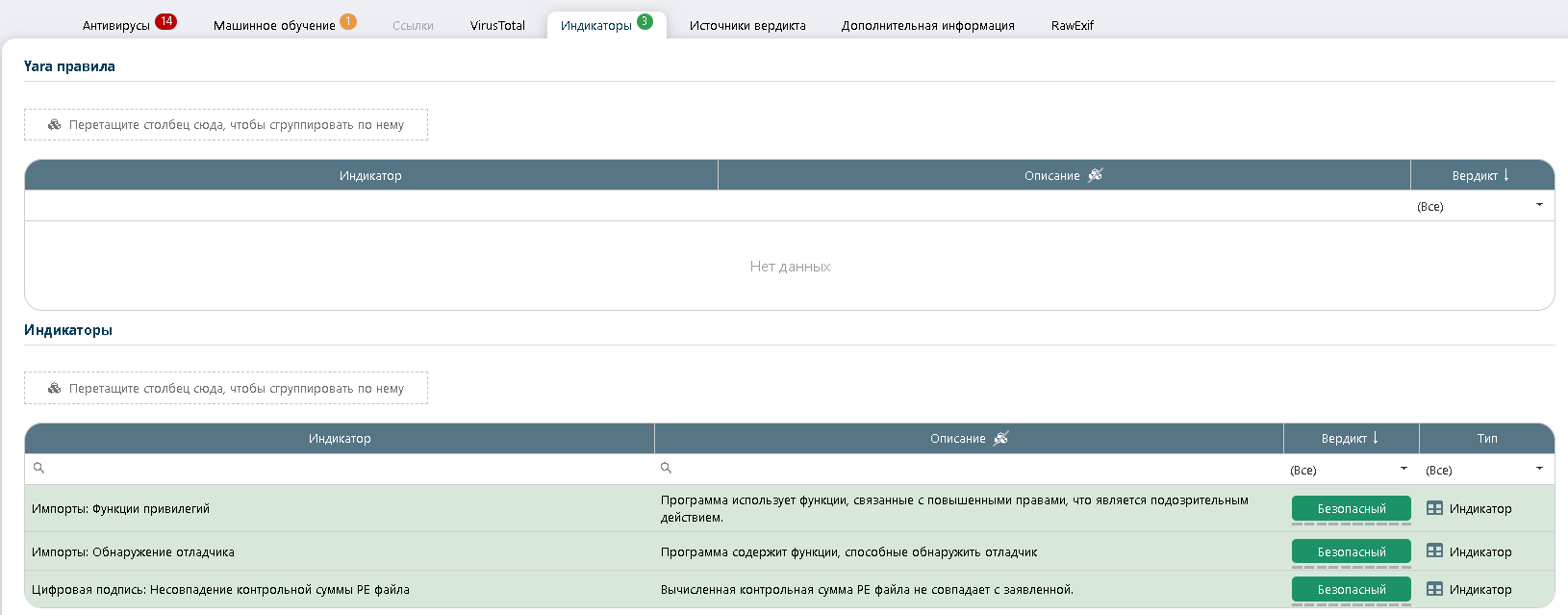Image resolution: width=1568 pixels, height=615 pixels.
Task: Click the Индикатор type icon for Функции привилегий
Action: coord(1434,508)
